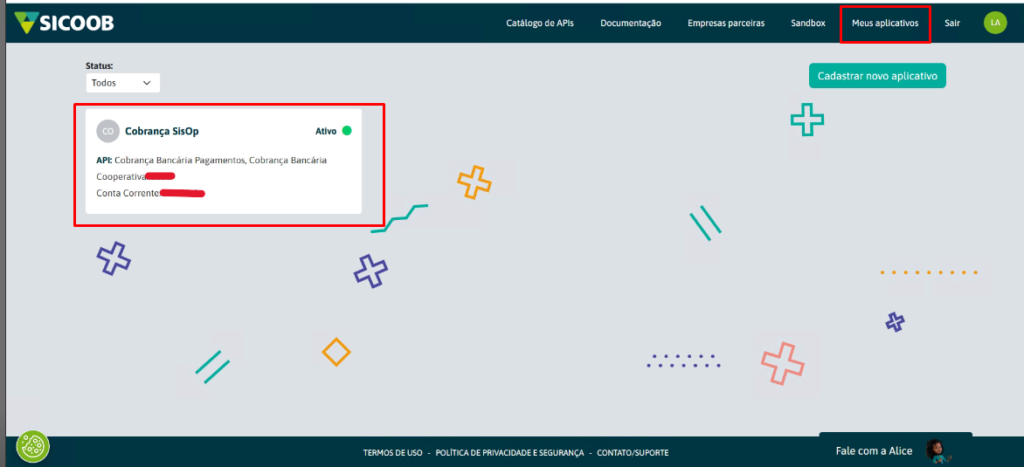The height and width of the screenshot is (467, 1024).
Task: Start chat with Fale com a Alice
Action: pos(874,451)
